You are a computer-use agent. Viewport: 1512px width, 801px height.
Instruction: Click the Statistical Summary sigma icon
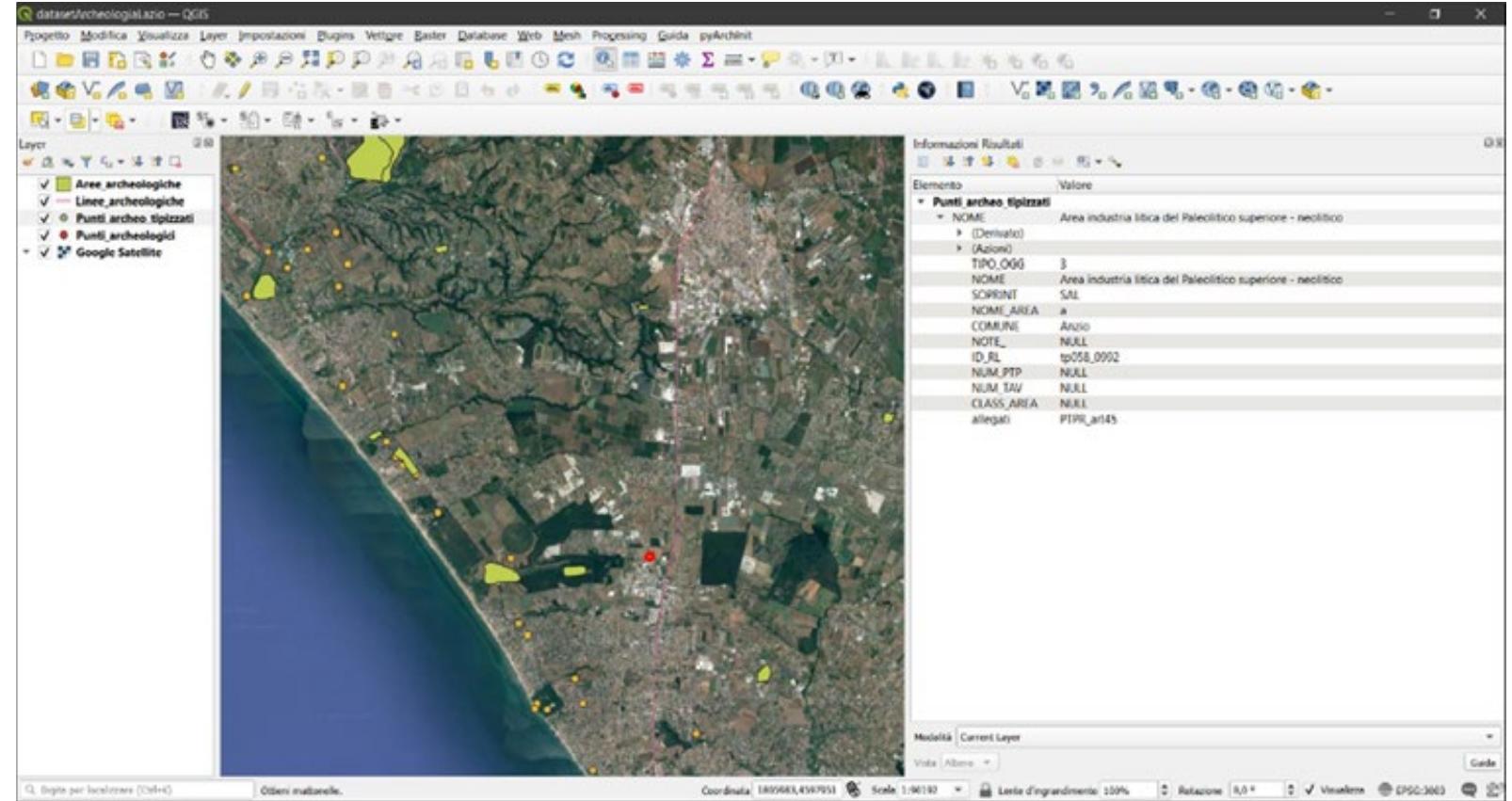pyautogui.click(x=708, y=60)
